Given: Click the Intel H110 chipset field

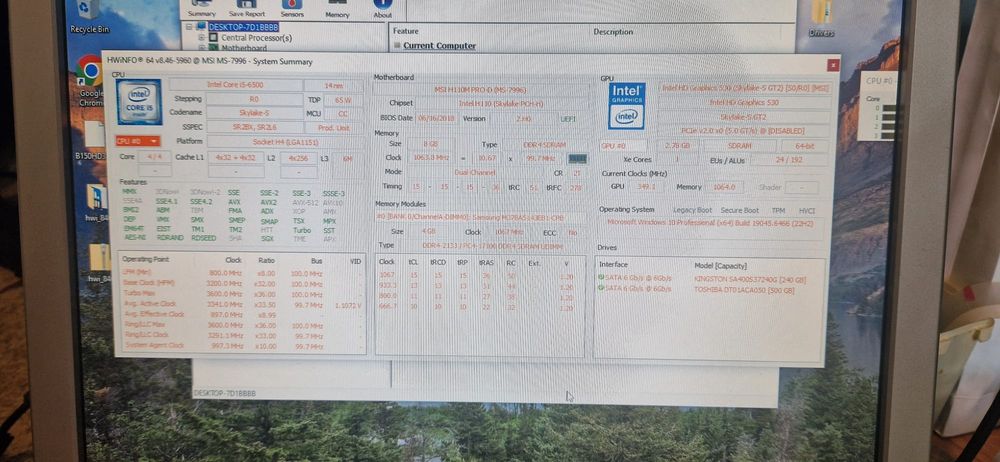Looking at the screenshot, I should (x=502, y=103).
